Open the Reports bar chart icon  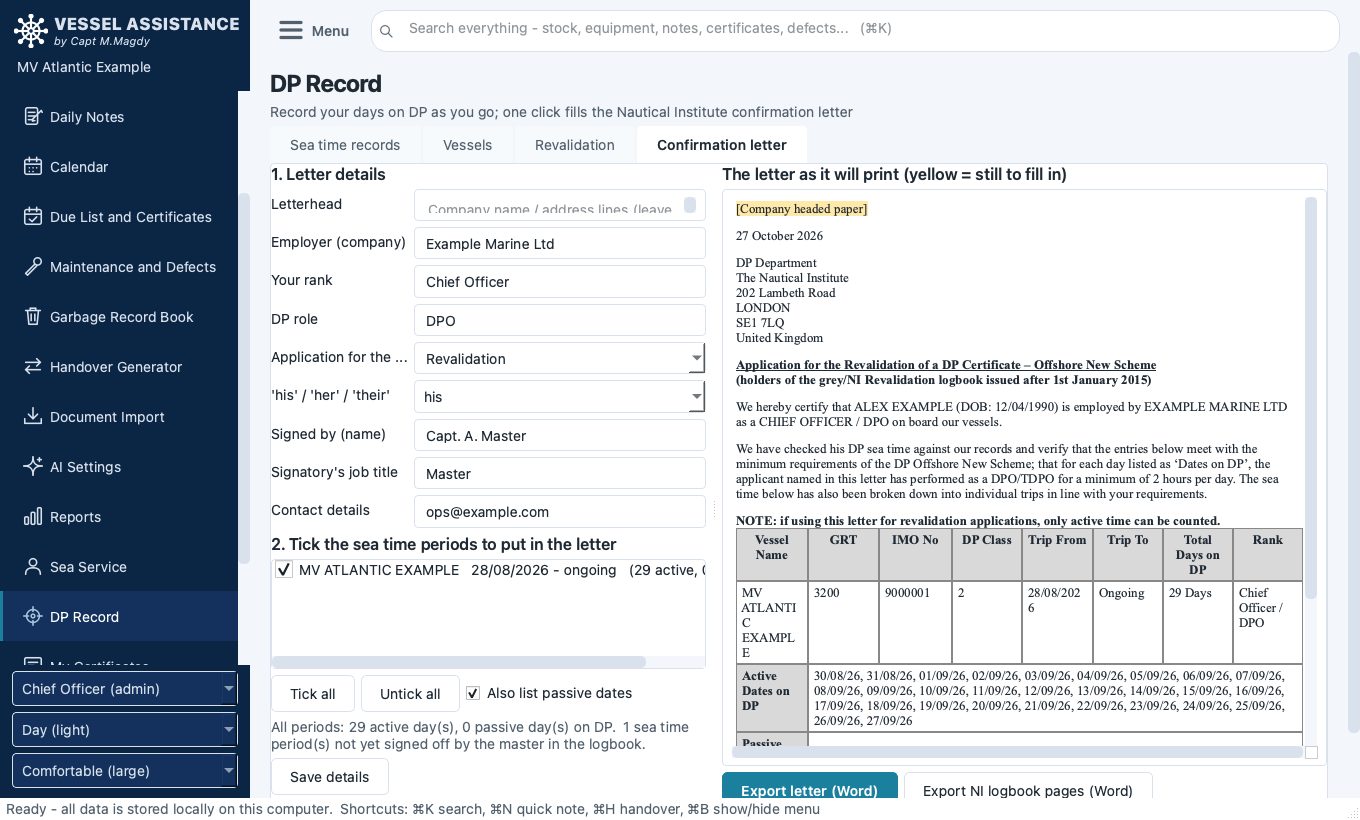[33, 516]
